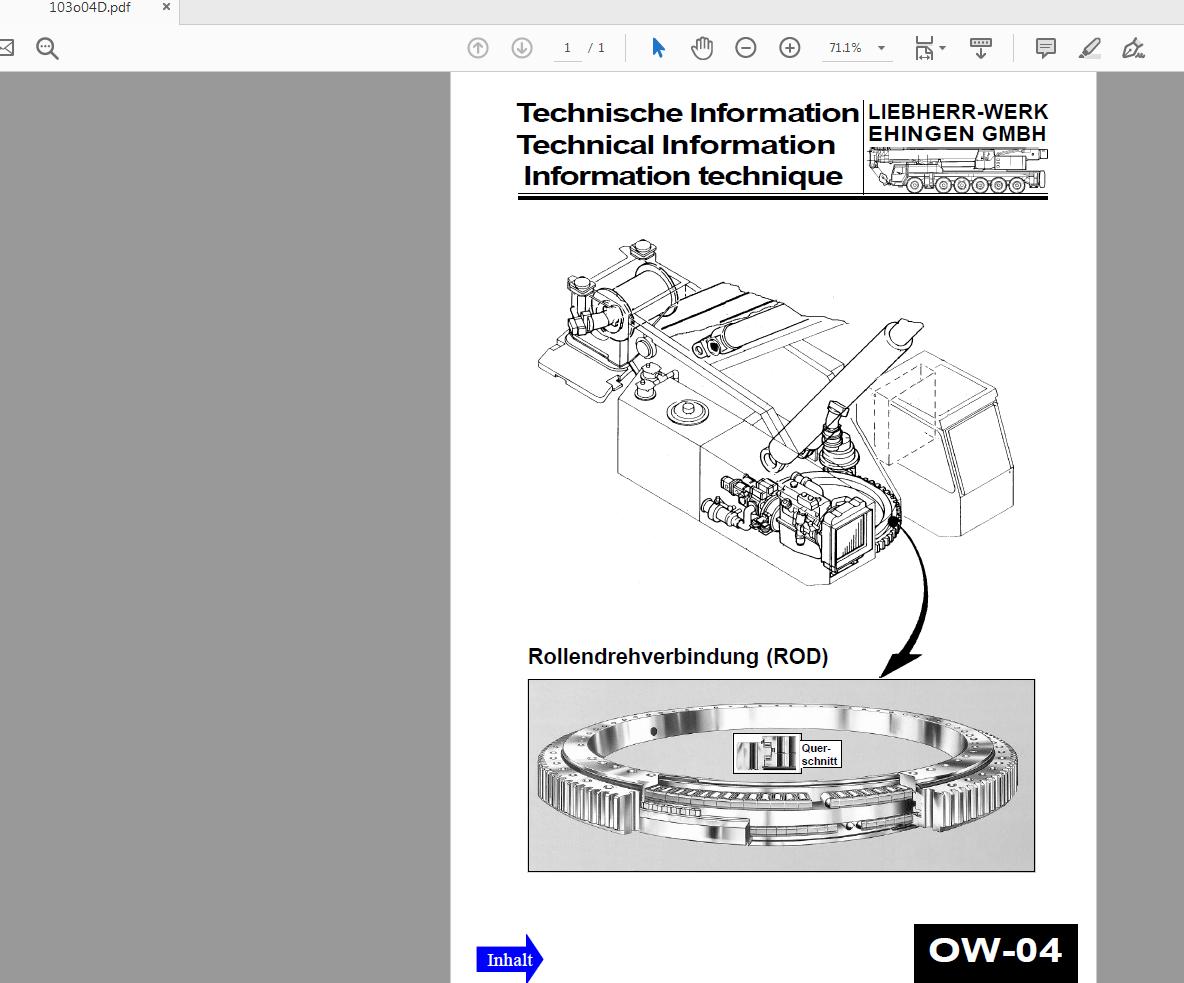Click the fit page width icon
The height and width of the screenshot is (983, 1184).
(924, 48)
